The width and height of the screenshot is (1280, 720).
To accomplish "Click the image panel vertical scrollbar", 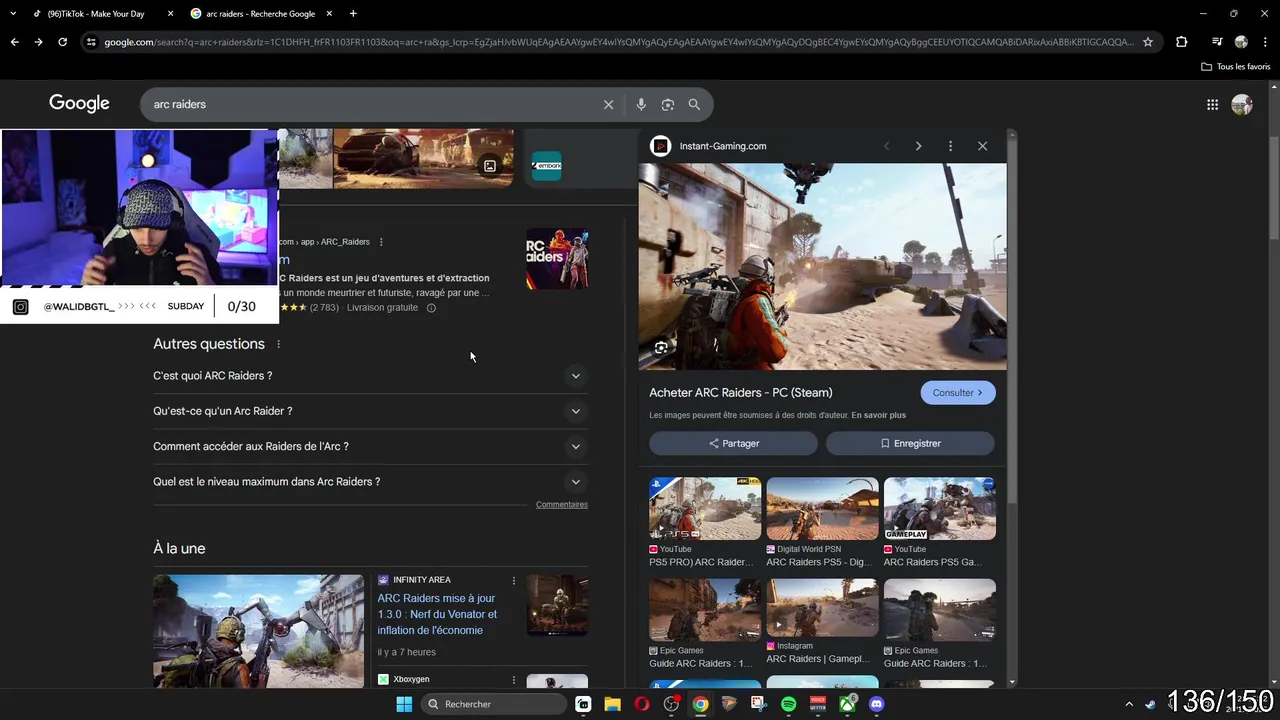I will pos(1012,320).
